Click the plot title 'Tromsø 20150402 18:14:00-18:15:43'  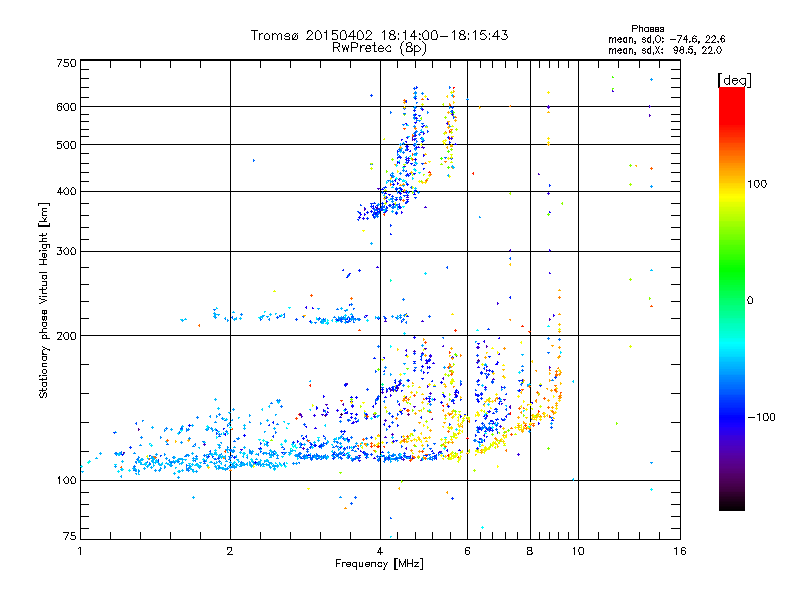point(379,35)
